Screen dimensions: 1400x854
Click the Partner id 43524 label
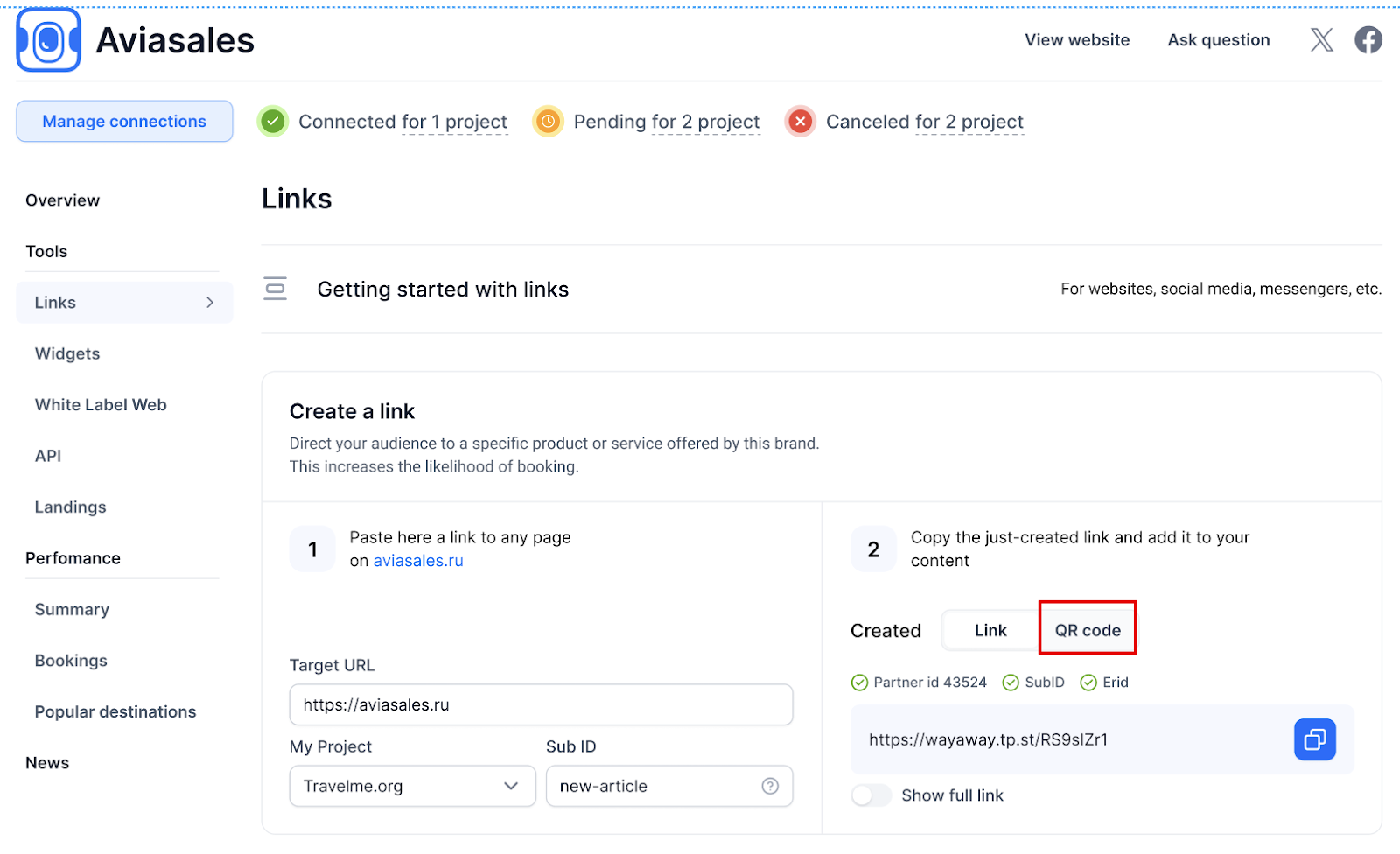(930, 682)
